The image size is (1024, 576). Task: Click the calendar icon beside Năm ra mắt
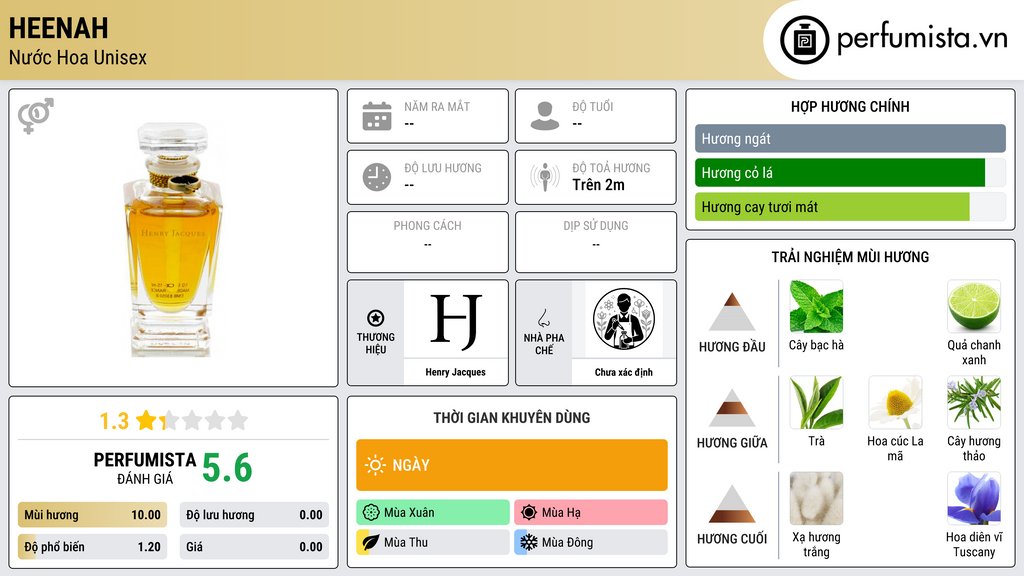coord(377,116)
